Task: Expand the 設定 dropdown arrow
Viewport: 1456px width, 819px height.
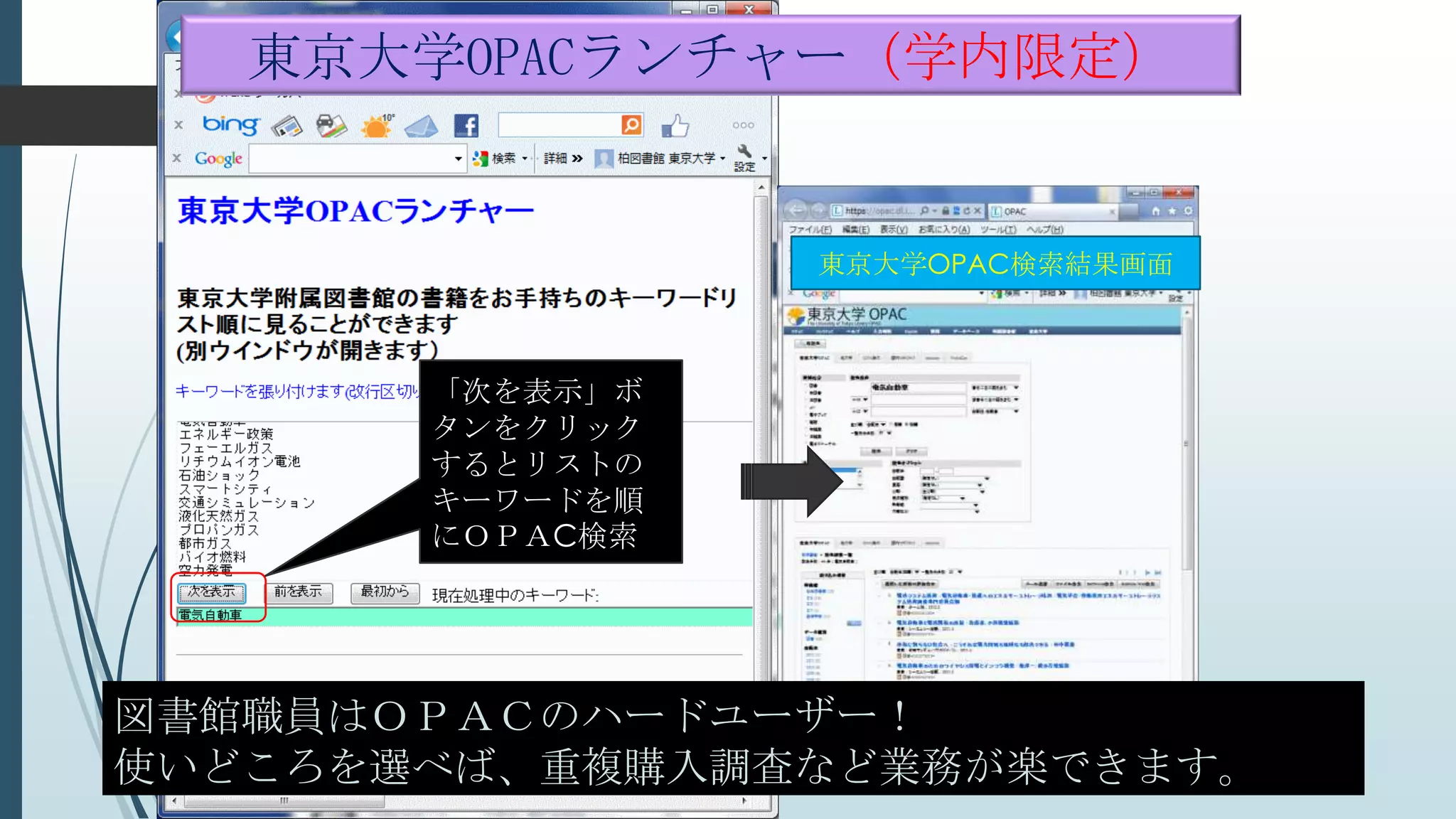Action: click(764, 158)
